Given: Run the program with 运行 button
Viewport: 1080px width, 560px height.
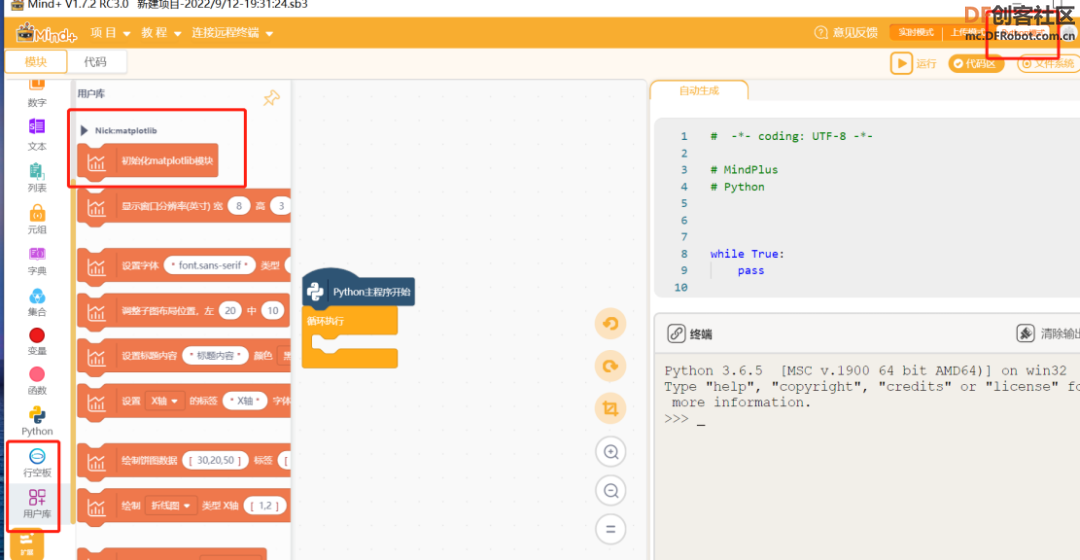Looking at the screenshot, I should (913, 63).
